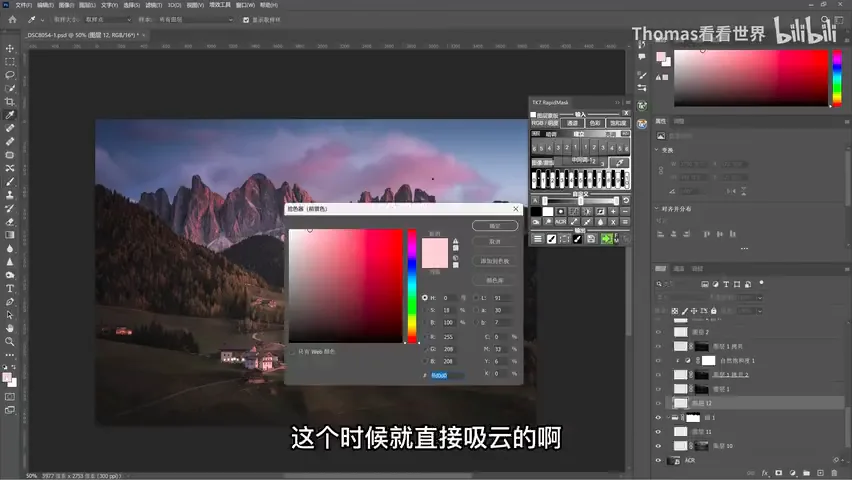Open the 3D menu
This screenshot has width=852, height=480.
174,5
